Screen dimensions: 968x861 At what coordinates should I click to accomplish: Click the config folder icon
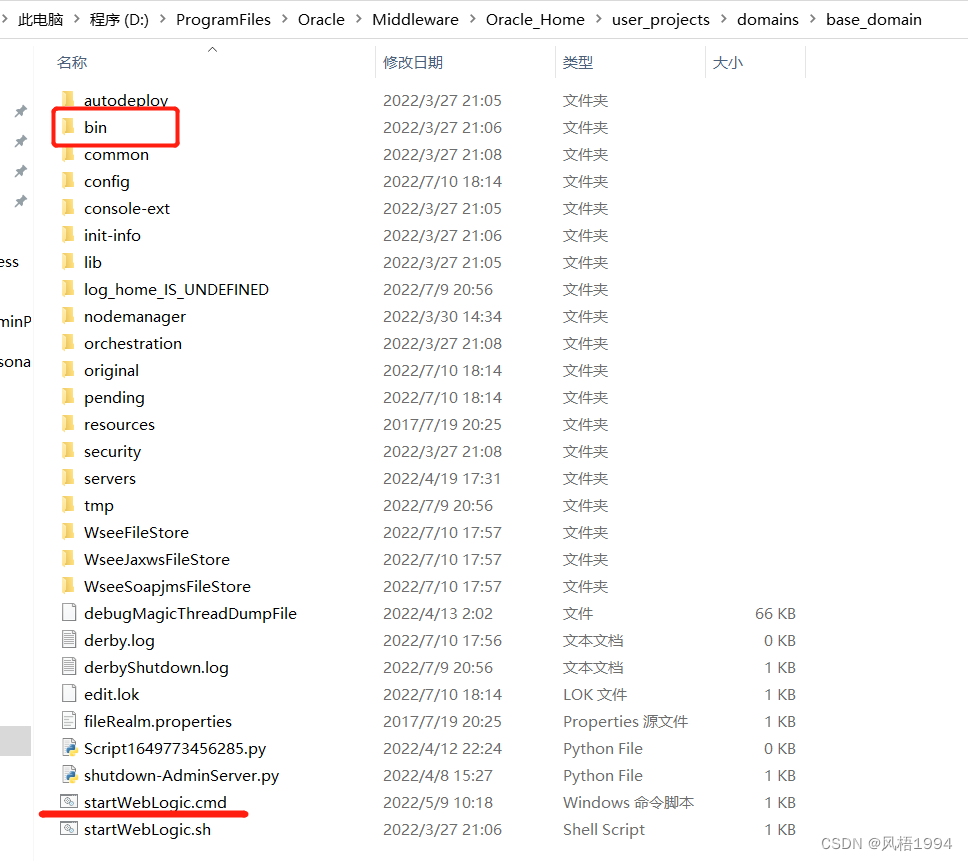(x=69, y=181)
